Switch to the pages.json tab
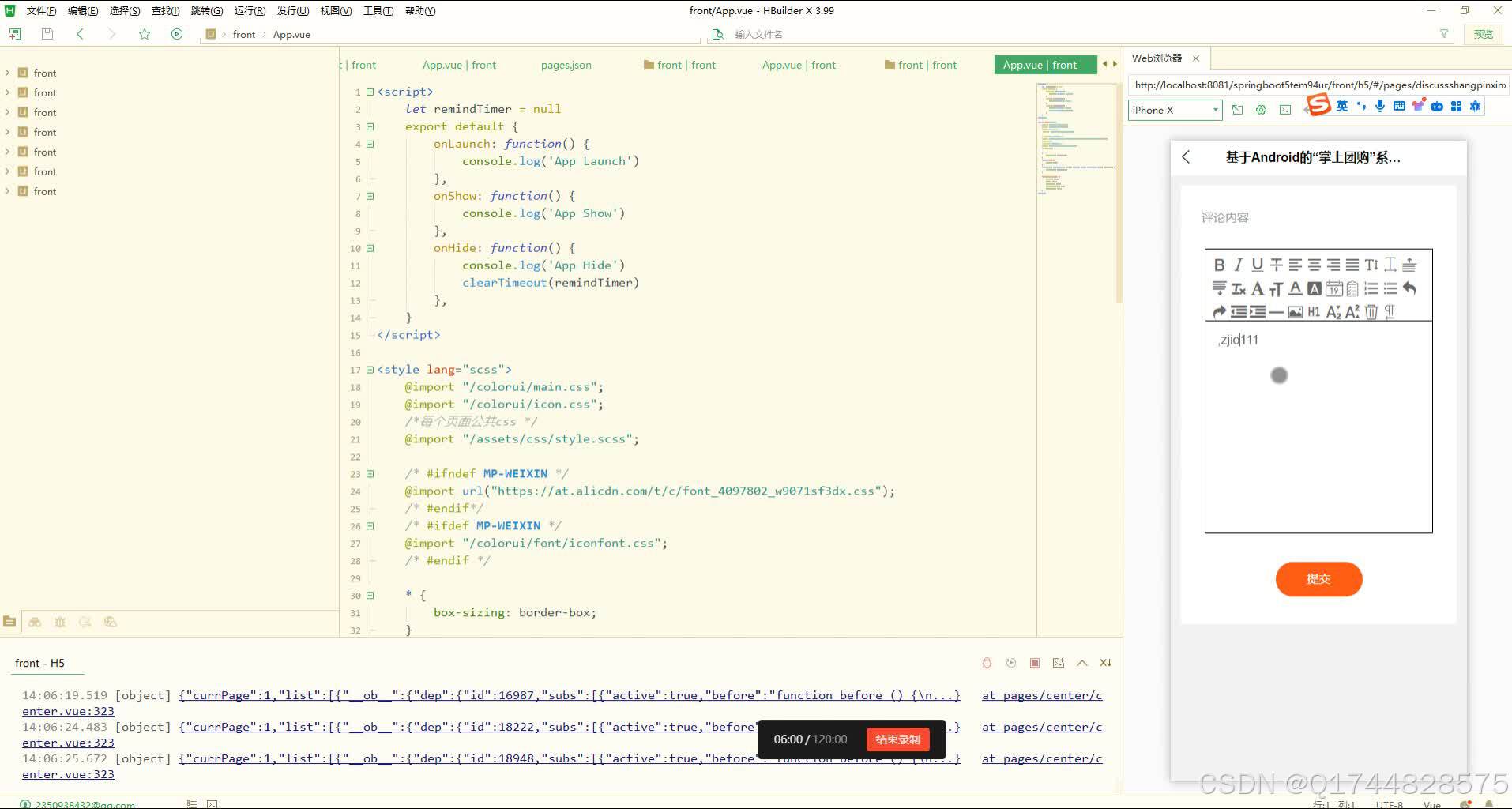The width and height of the screenshot is (1512, 809). pyautogui.click(x=566, y=65)
